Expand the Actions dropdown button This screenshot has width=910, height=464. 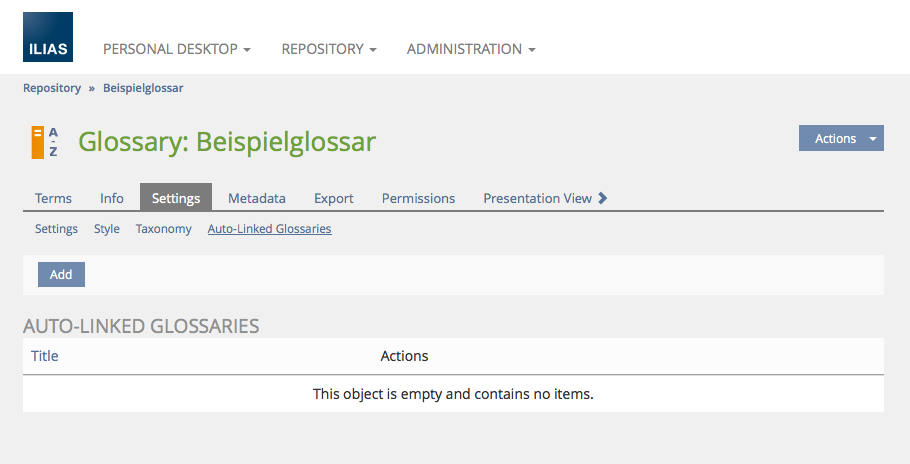pos(841,139)
